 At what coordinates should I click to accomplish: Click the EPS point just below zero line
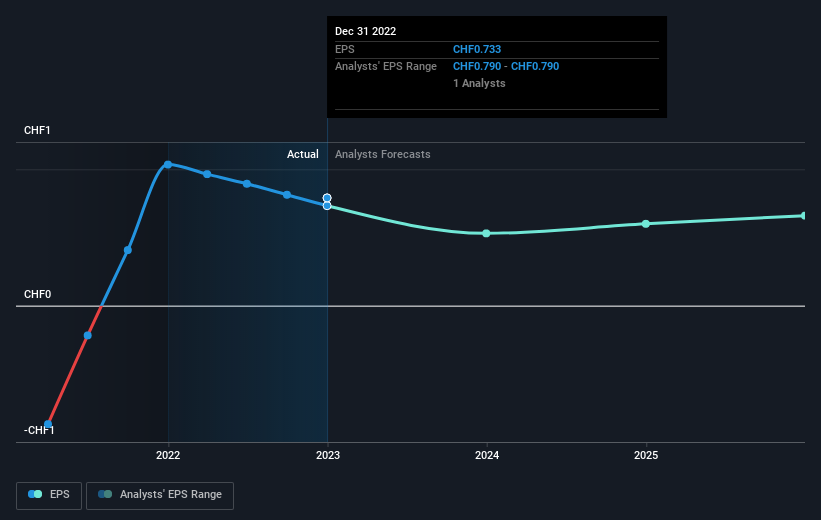[87, 335]
